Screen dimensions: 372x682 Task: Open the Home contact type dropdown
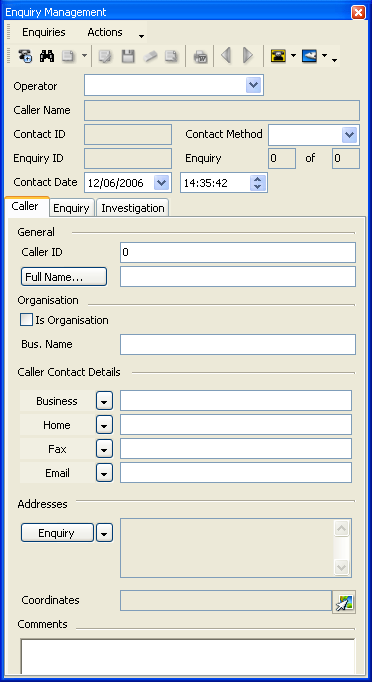(104, 425)
